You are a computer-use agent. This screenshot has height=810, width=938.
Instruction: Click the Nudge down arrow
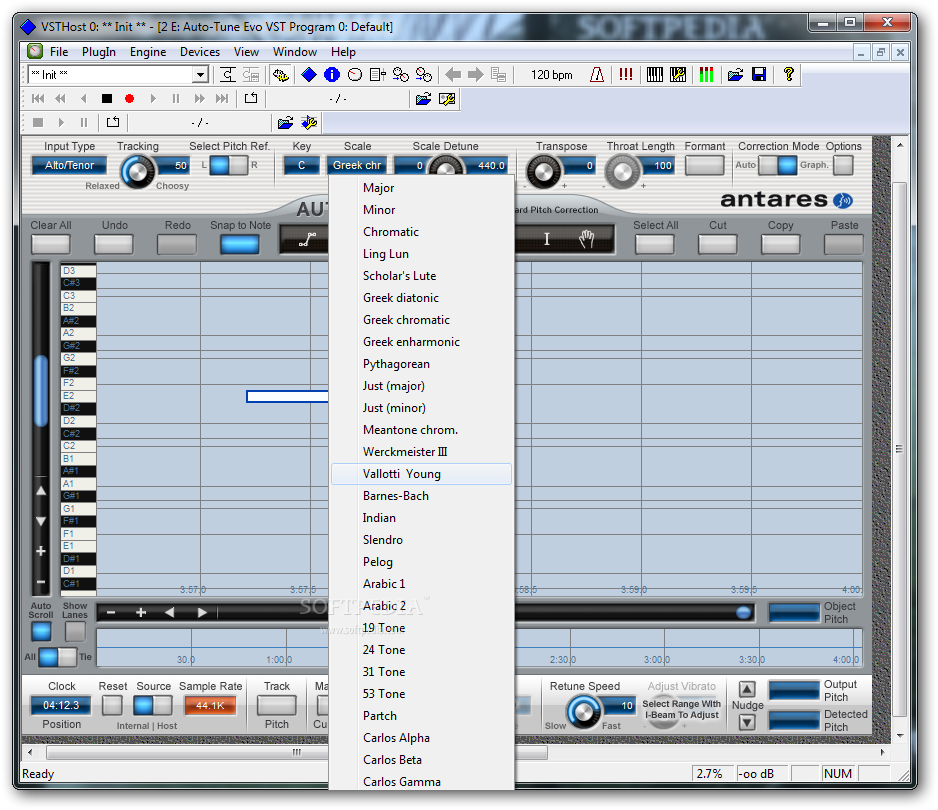[x=747, y=723]
